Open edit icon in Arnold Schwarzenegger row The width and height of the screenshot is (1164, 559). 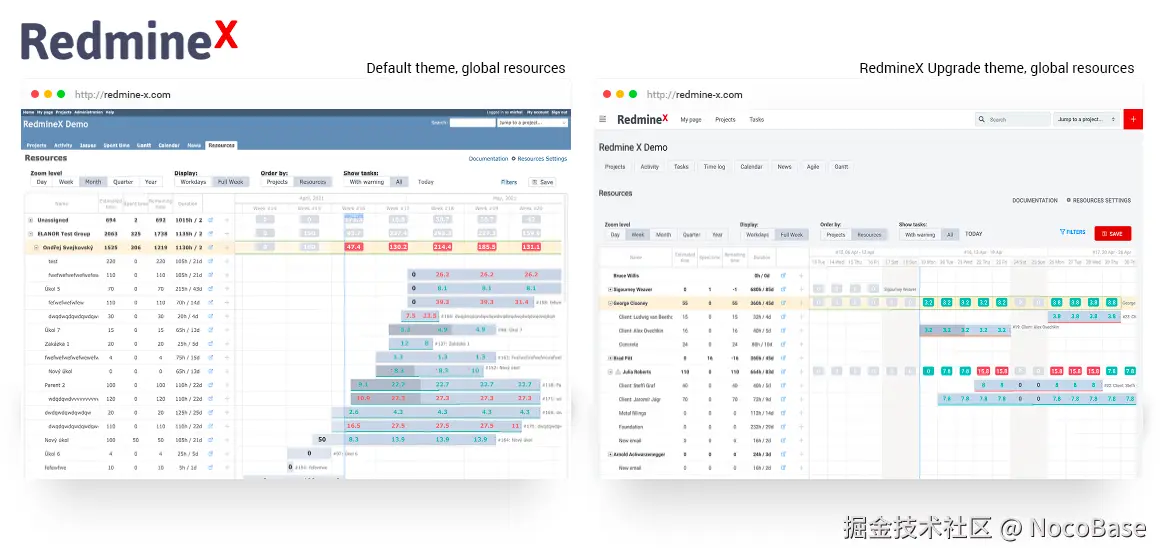point(783,454)
